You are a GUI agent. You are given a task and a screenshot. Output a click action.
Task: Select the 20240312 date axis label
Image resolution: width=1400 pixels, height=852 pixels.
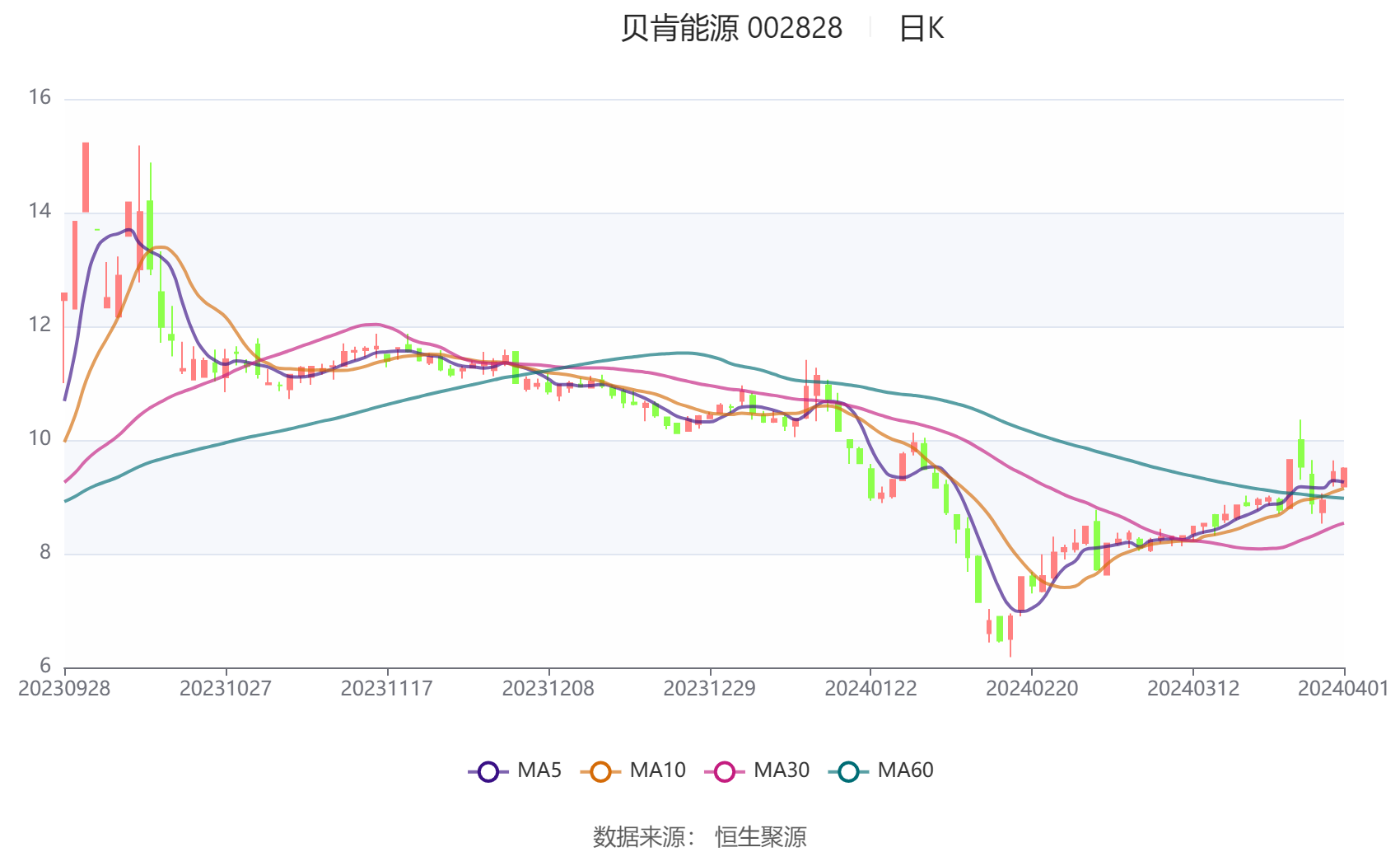coord(1193,689)
